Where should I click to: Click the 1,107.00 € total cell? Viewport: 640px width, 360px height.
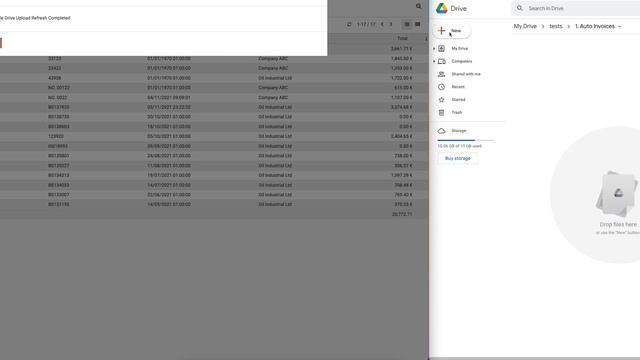click(402, 98)
